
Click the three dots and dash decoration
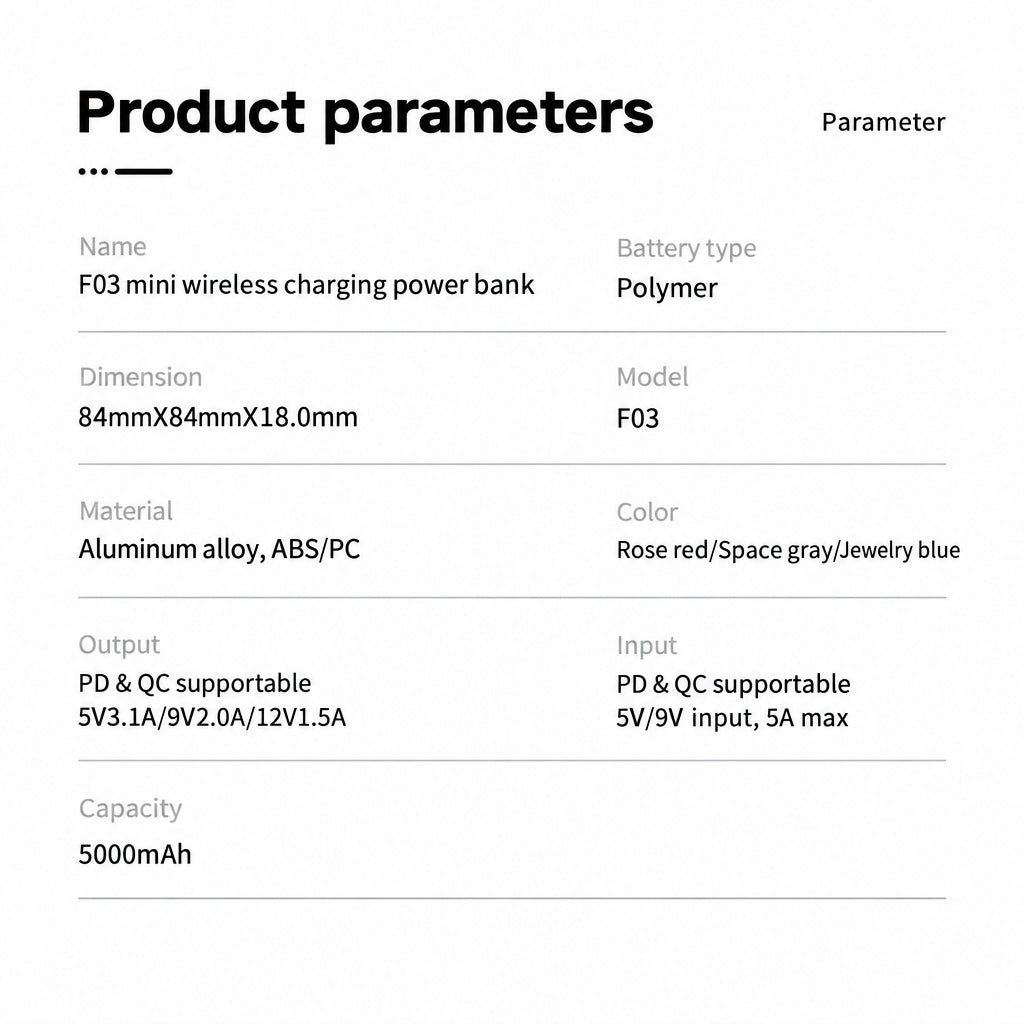coord(125,171)
